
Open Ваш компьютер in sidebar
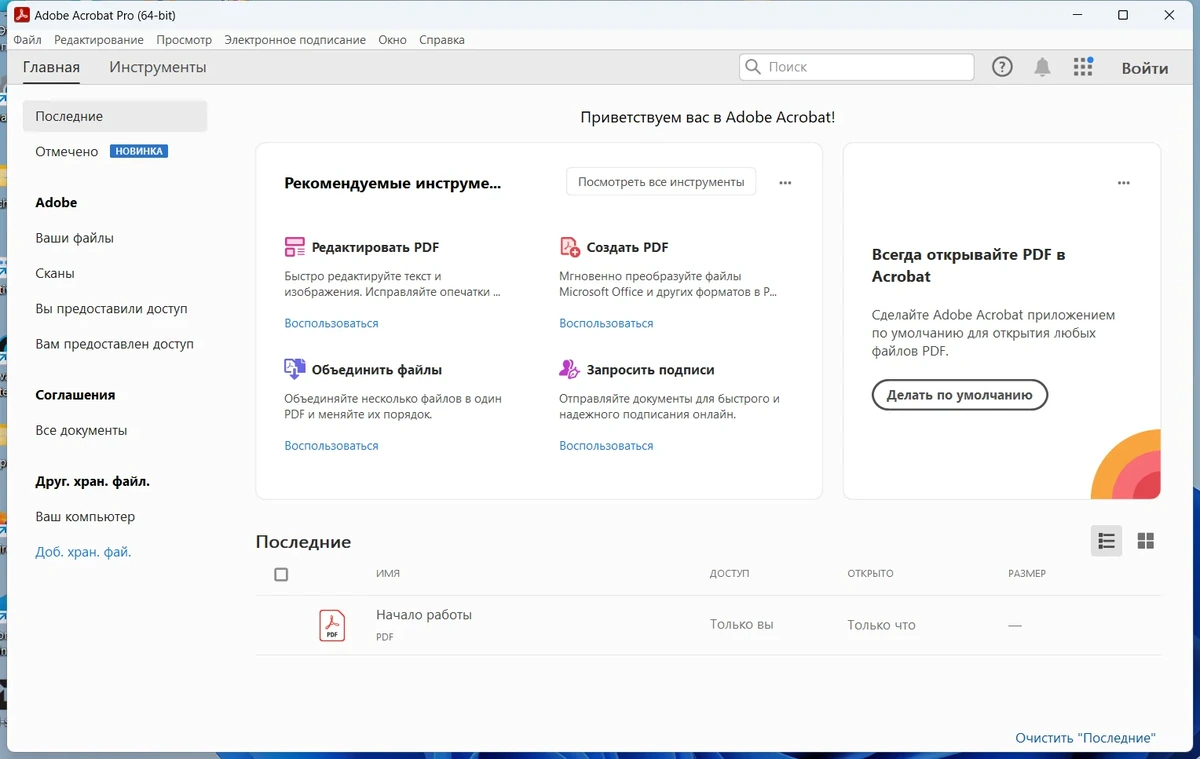[85, 517]
